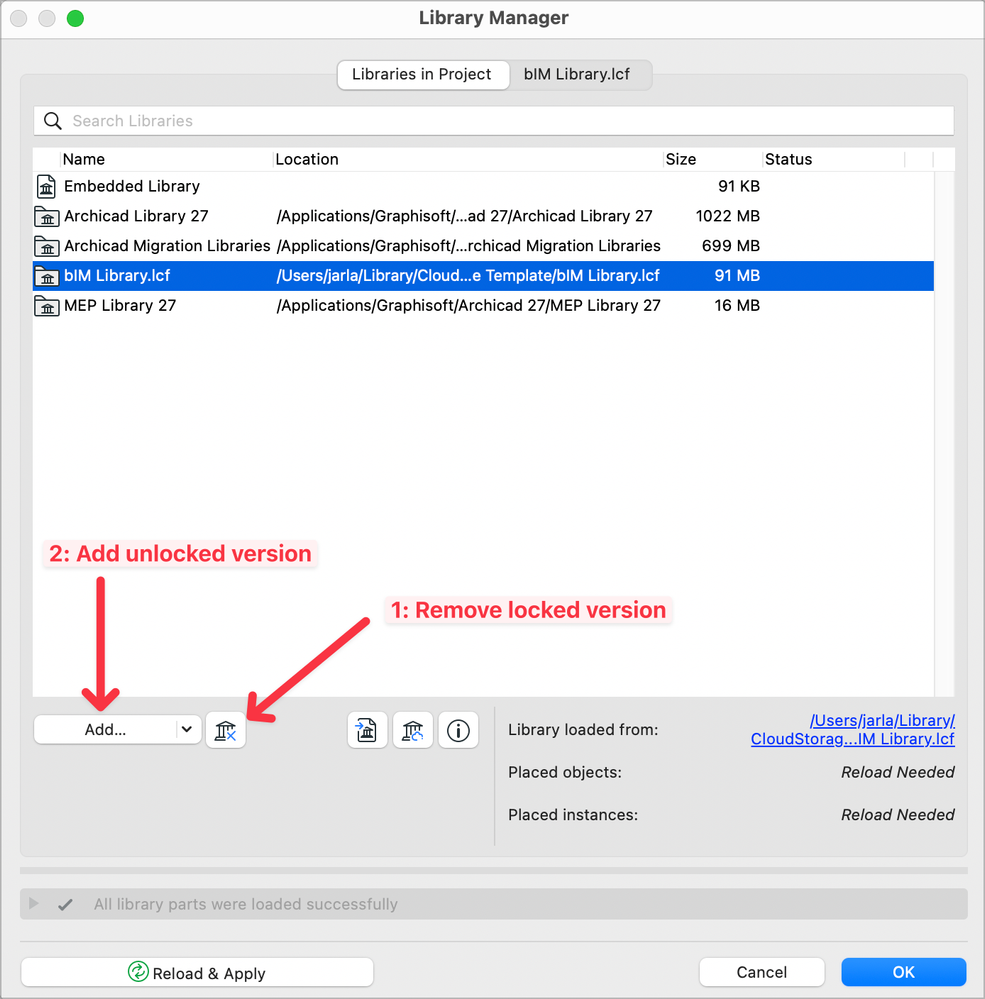Click the bIM Library.lcf row icon

(x=47, y=276)
